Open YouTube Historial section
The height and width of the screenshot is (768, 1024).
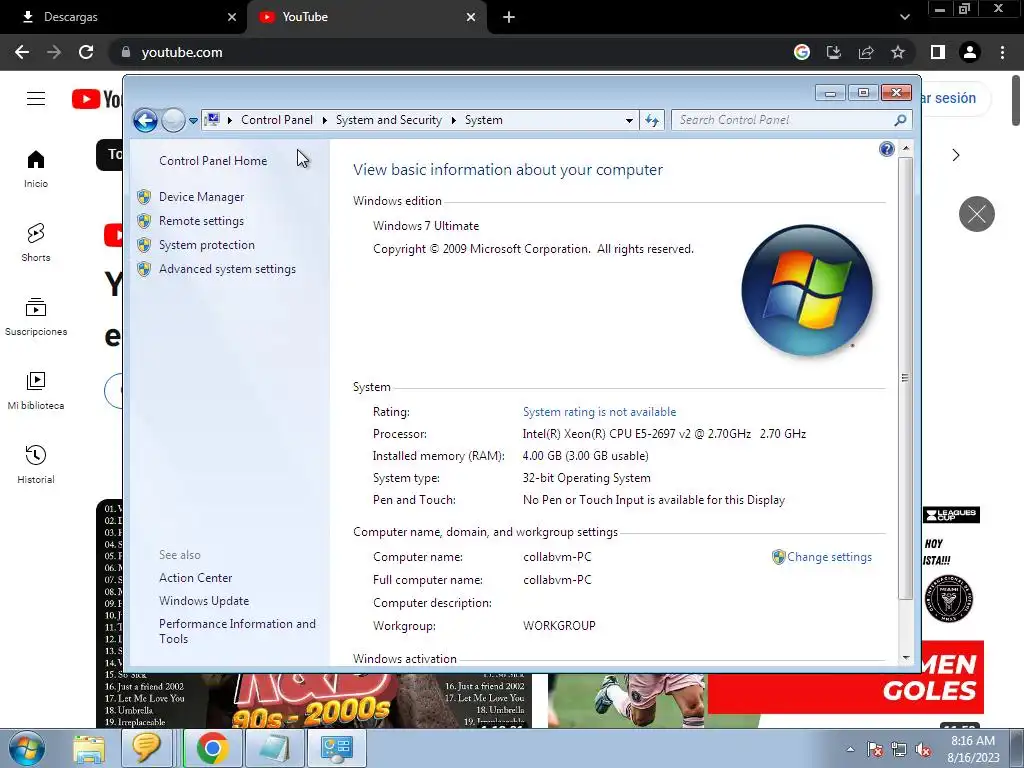click(36, 464)
